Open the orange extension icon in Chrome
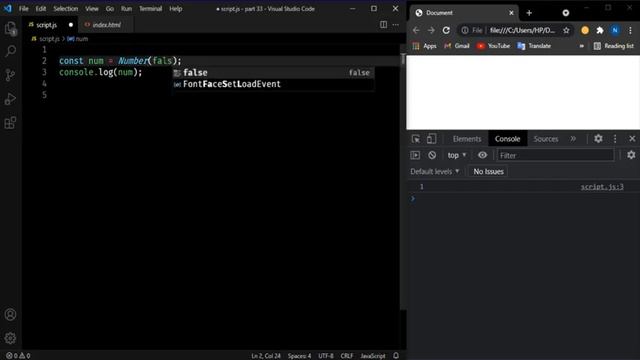Screen dimensions: 640x360 pos(585,30)
